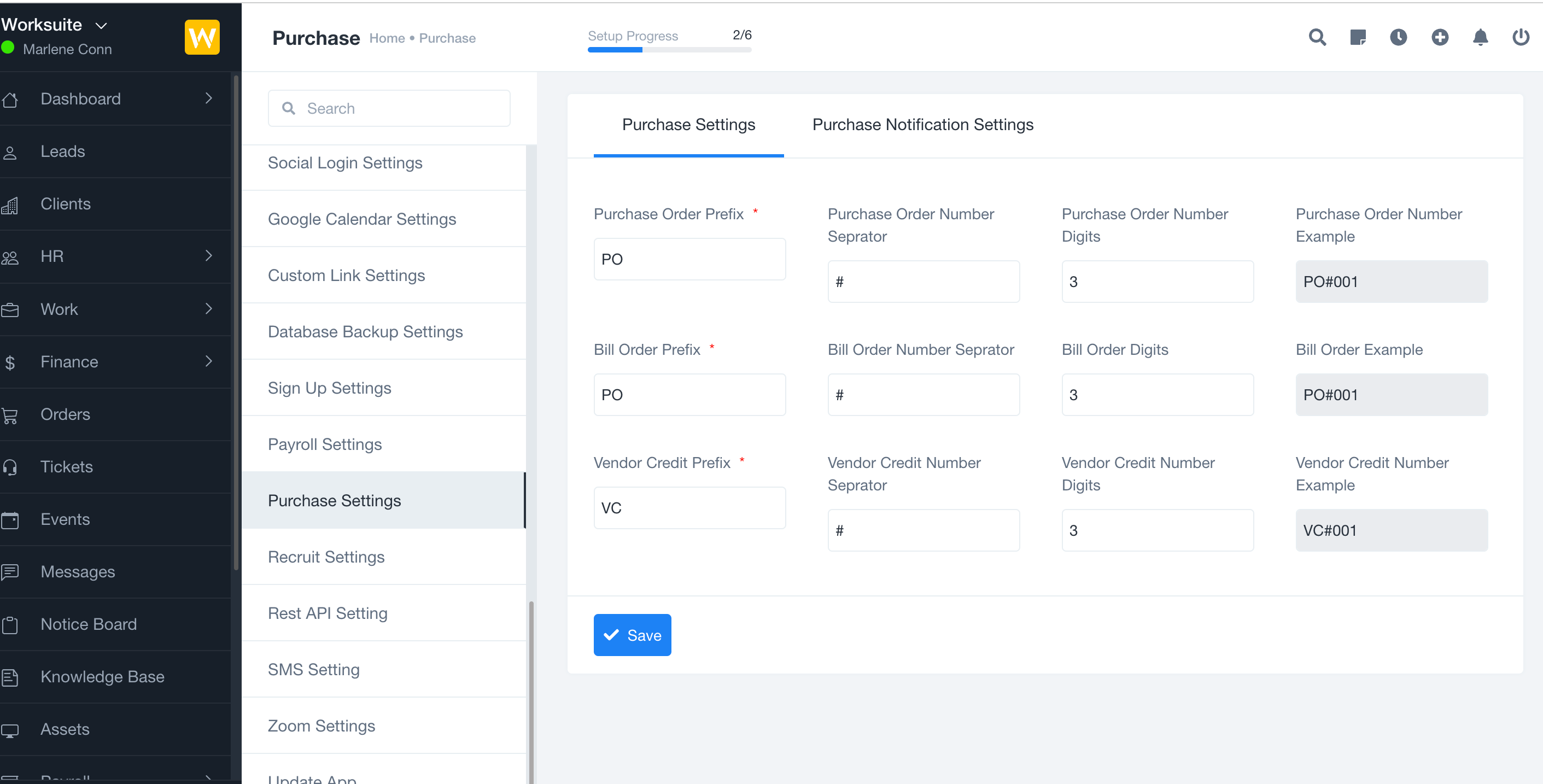Image resolution: width=1543 pixels, height=784 pixels.
Task: Open Tickets using the headset icon
Action: coord(10,467)
